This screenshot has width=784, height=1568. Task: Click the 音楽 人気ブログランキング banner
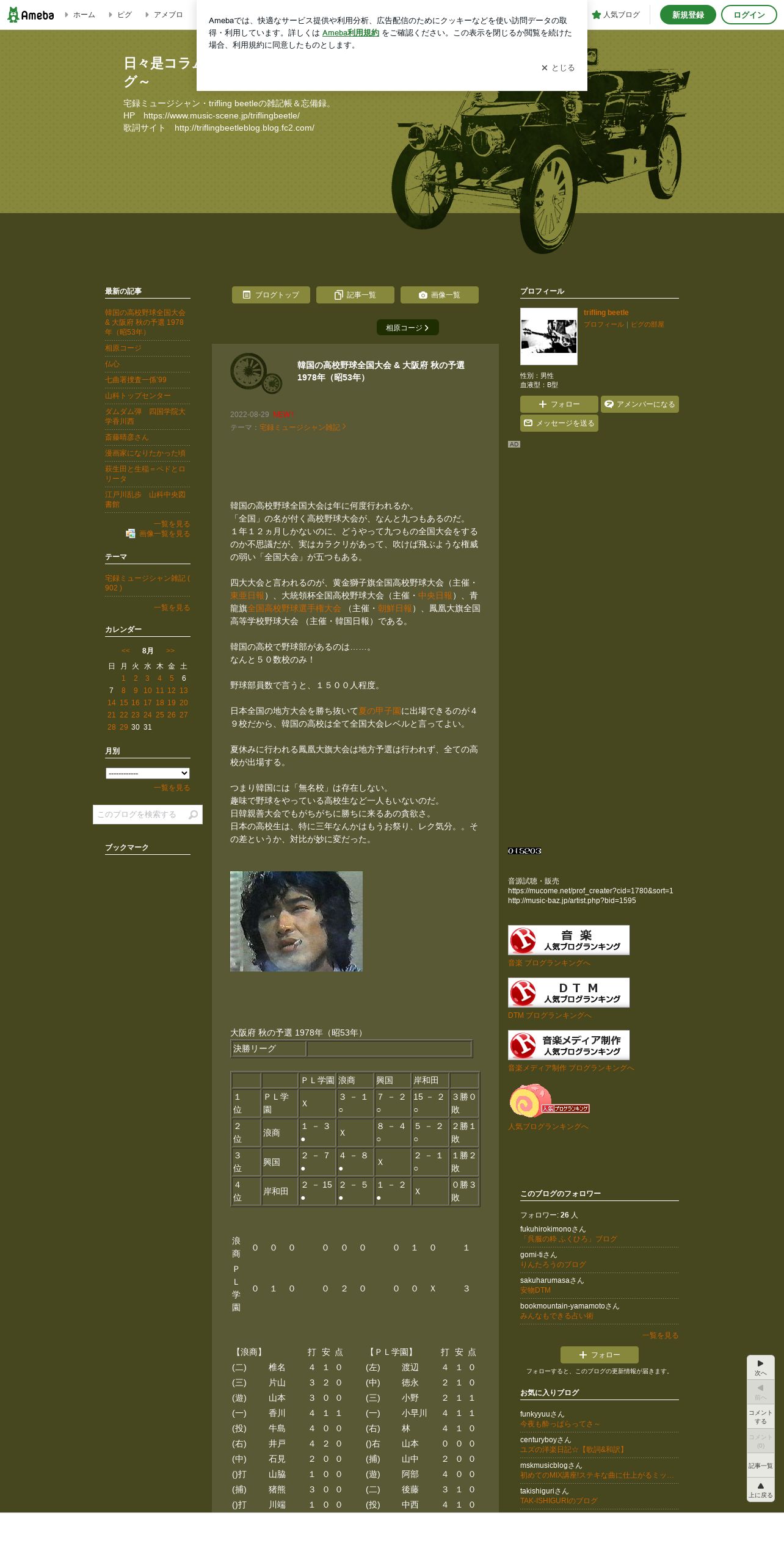point(568,940)
